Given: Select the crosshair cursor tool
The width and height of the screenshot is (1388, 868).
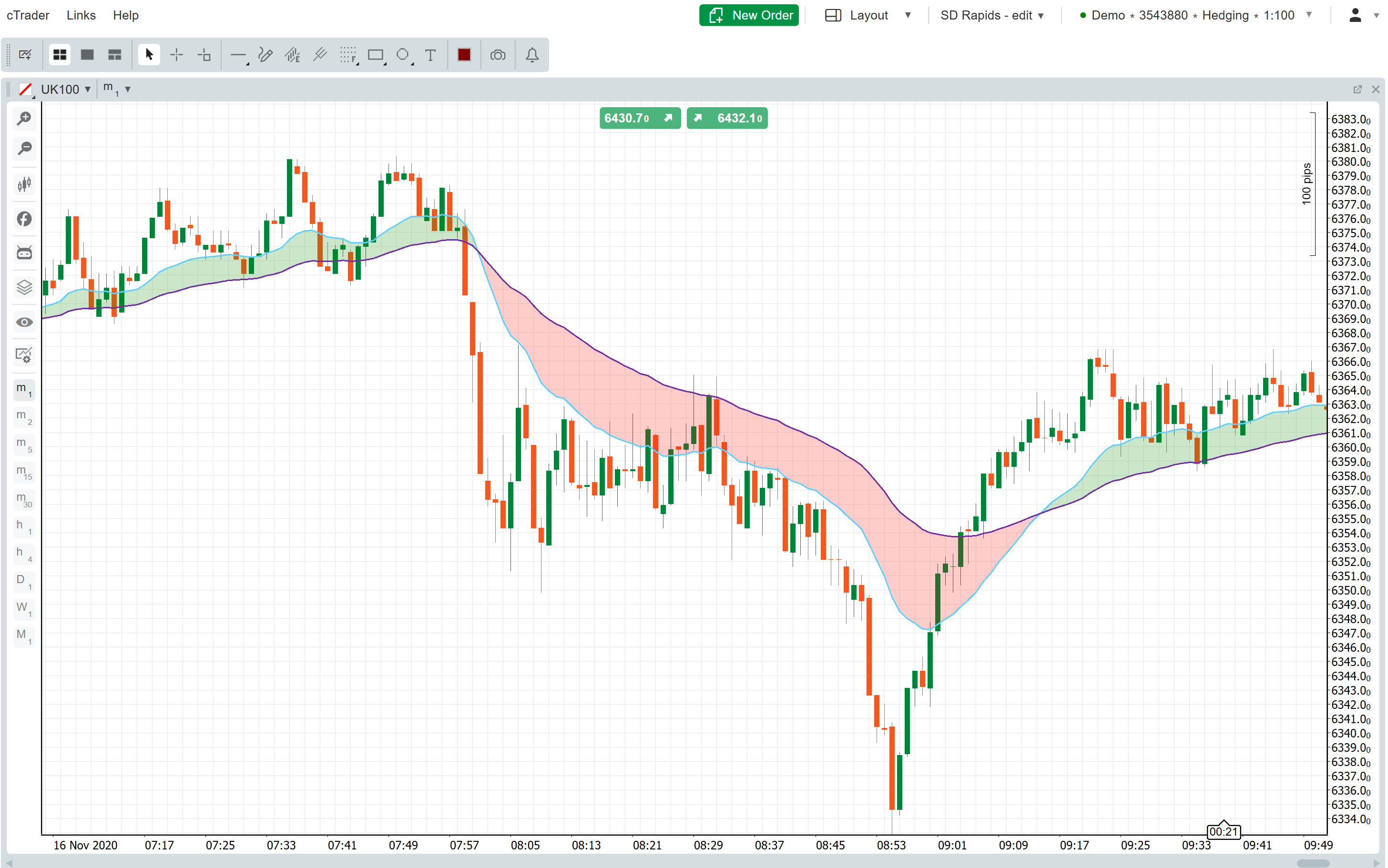Looking at the screenshot, I should pyautogui.click(x=177, y=55).
